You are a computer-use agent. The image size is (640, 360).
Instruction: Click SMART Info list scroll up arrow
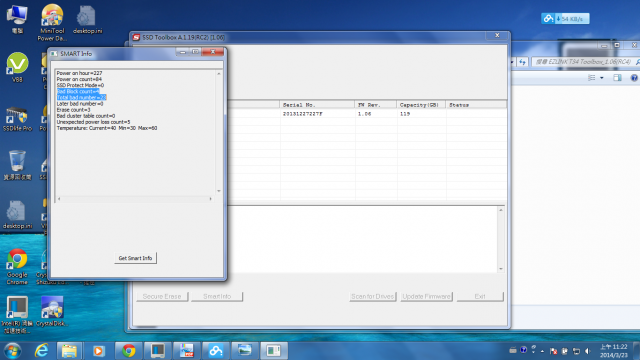[x=219, y=73]
